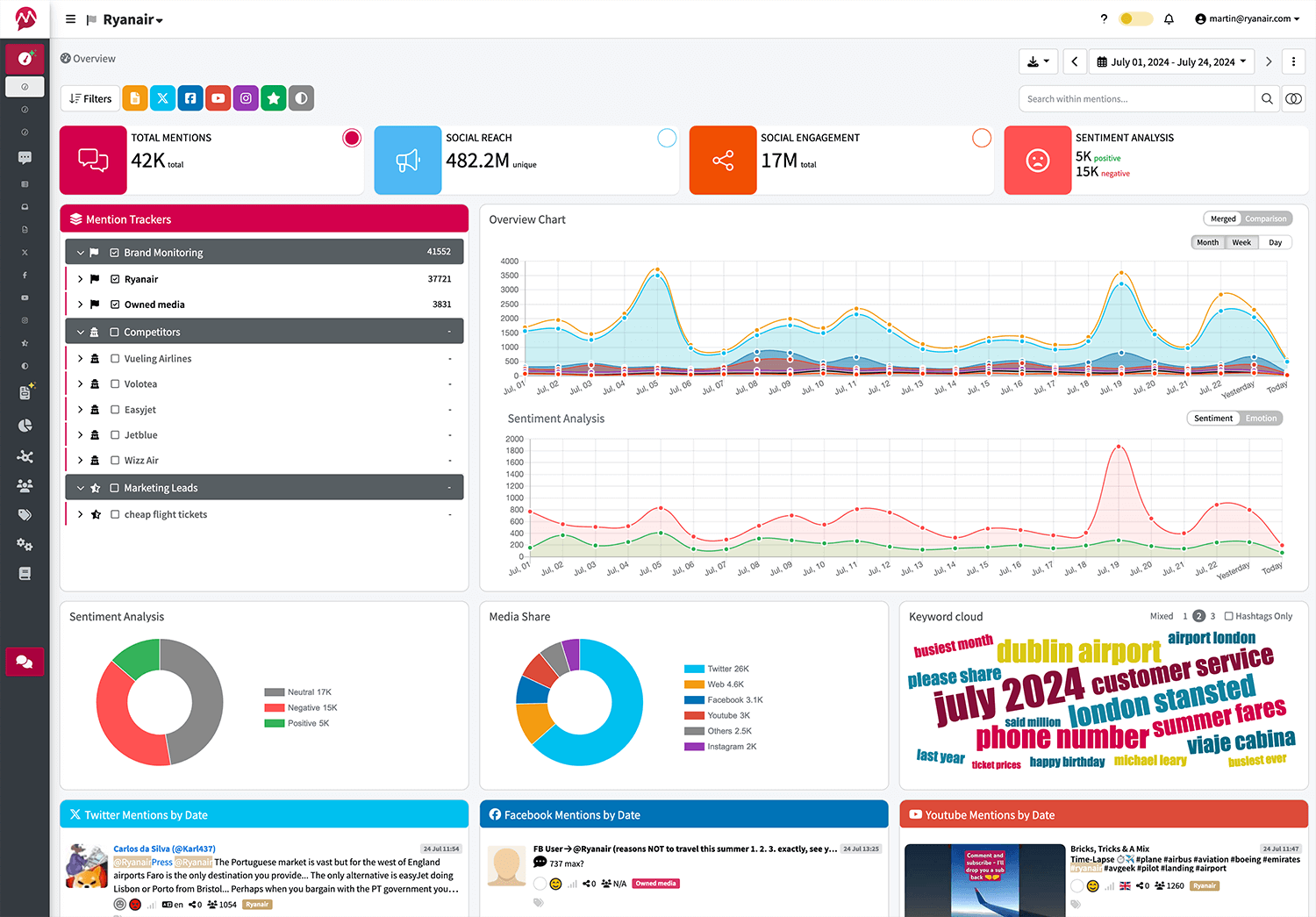This screenshot has height=917, width=1316.
Task: Uncheck the Brand Monitoring tracker
Action: tap(114, 251)
